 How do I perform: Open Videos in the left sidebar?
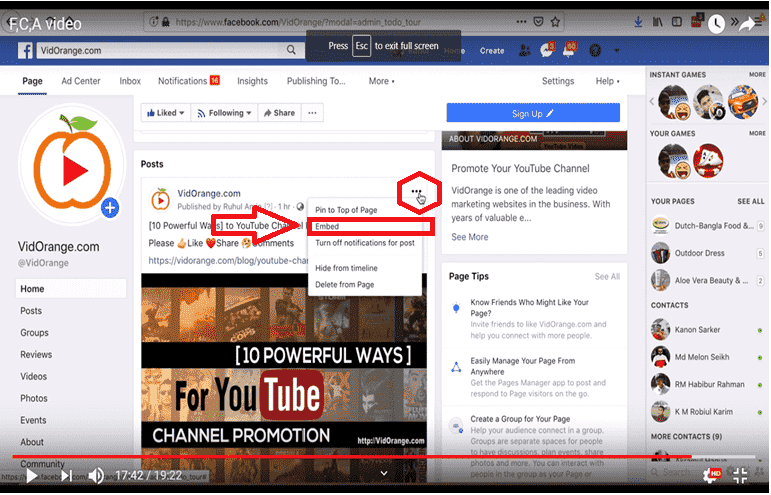[x=33, y=377]
